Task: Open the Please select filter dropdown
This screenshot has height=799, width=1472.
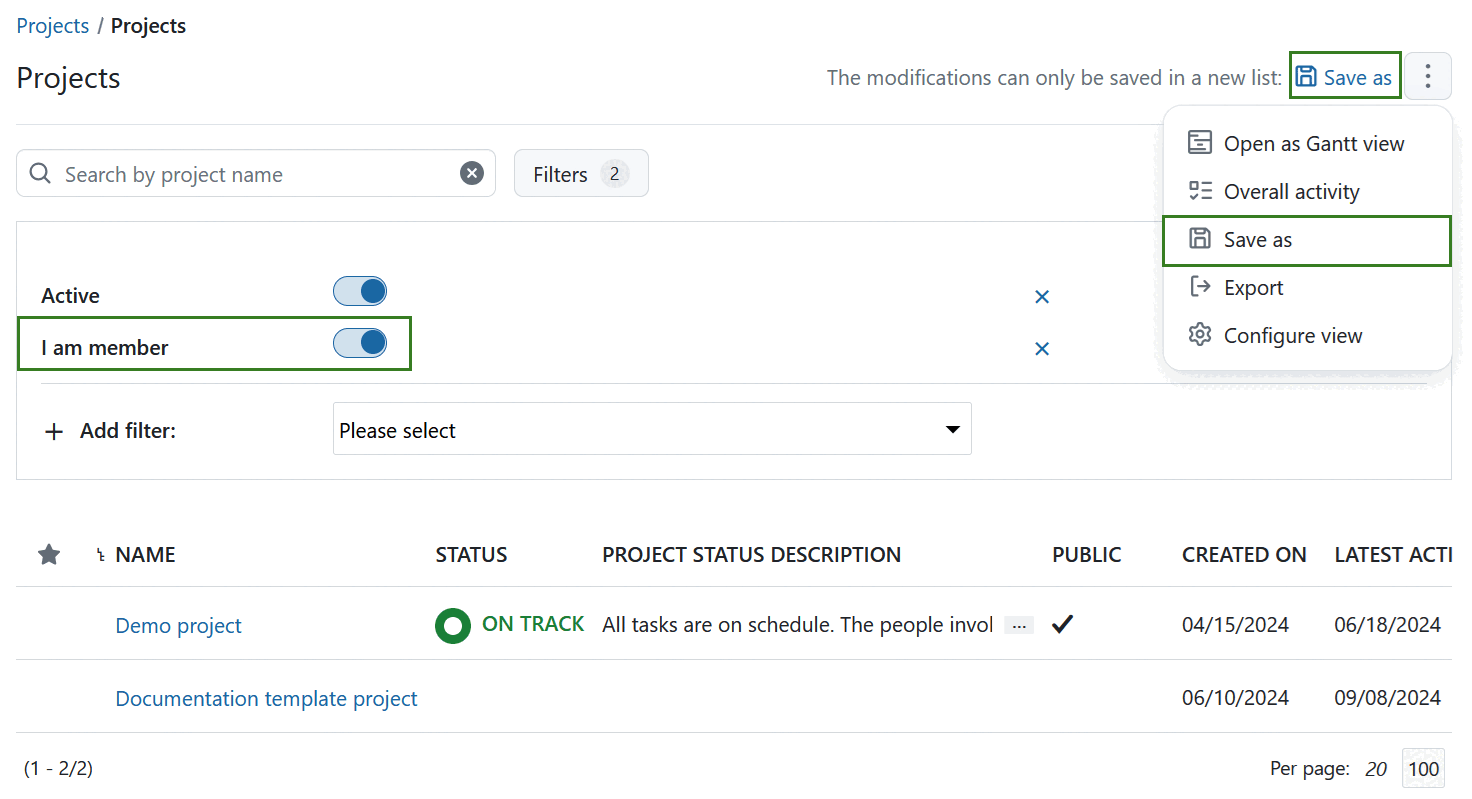Action: [651, 429]
